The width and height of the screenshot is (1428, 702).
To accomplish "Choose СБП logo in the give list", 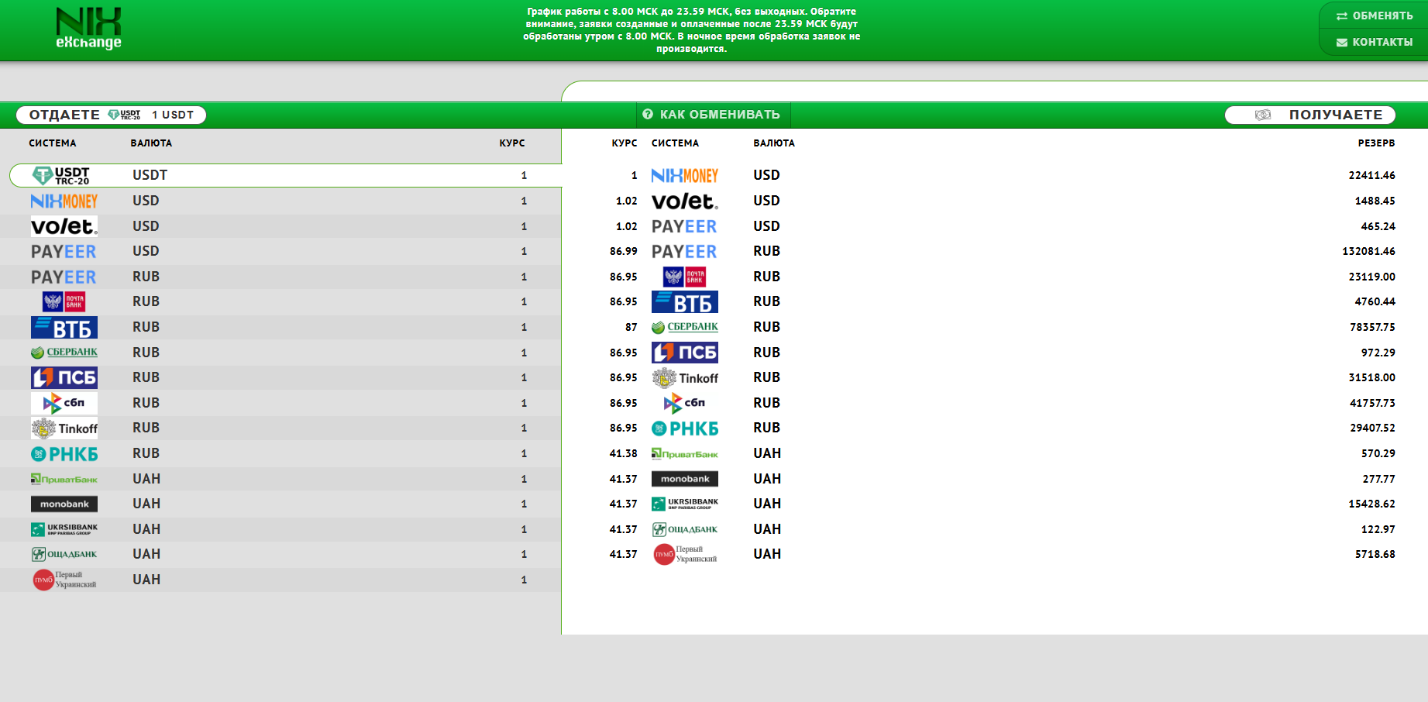I will point(64,403).
